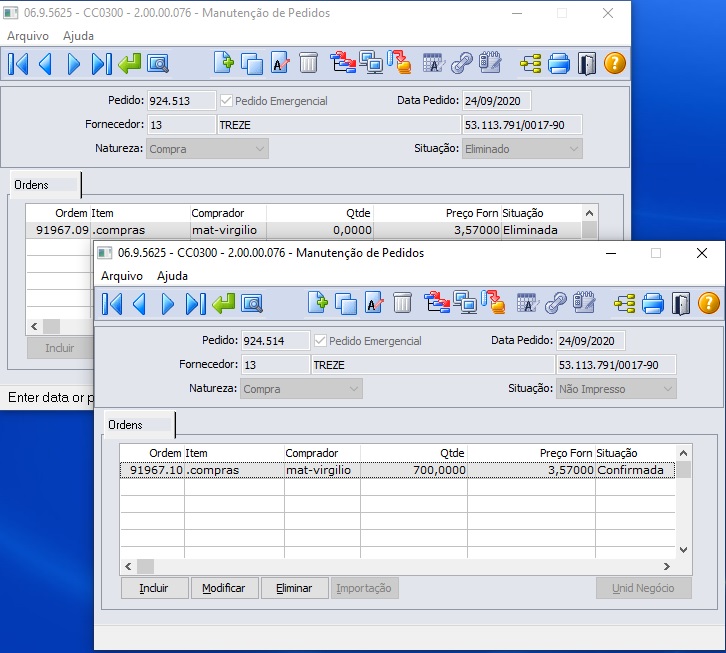Screen dimensions: 726x653
Task: Click Fornecedor code field in front window
Action: (275, 365)
